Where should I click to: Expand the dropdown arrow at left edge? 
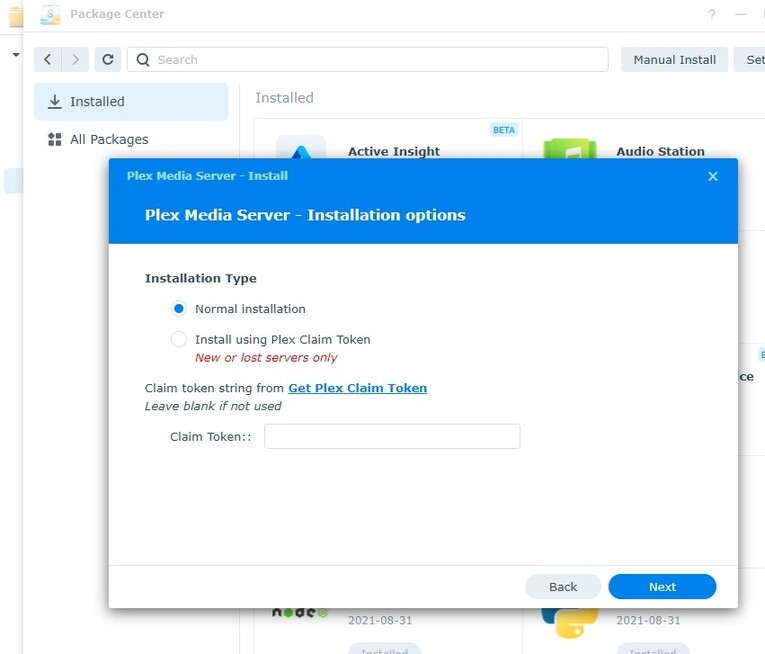pyautogui.click(x=16, y=55)
